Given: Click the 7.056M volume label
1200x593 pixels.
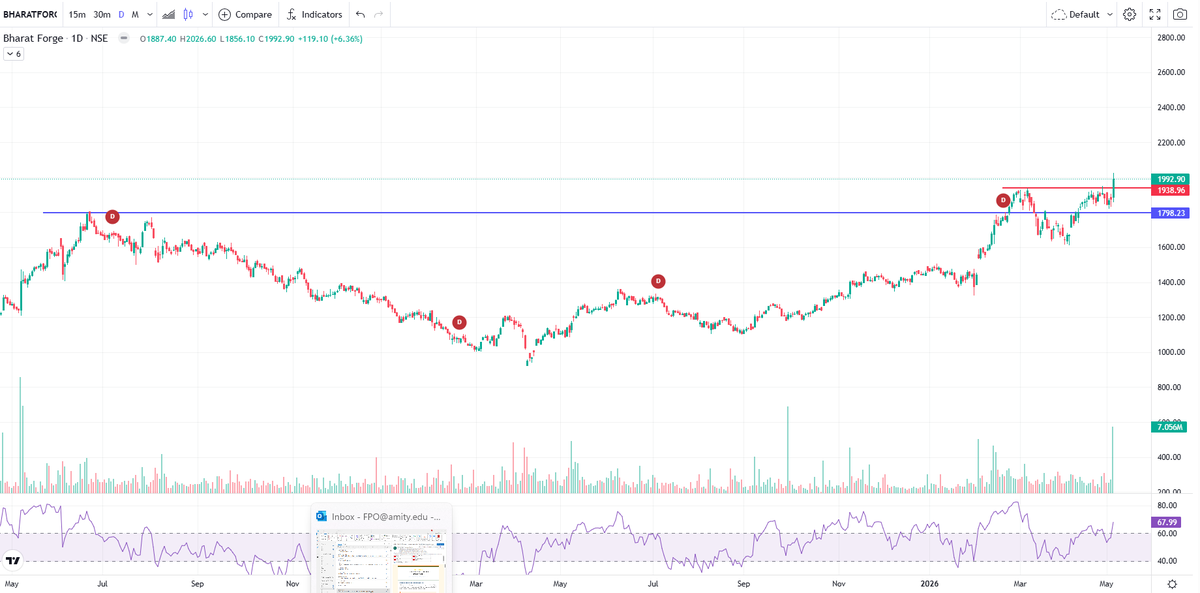Looking at the screenshot, I should click(1168, 427).
